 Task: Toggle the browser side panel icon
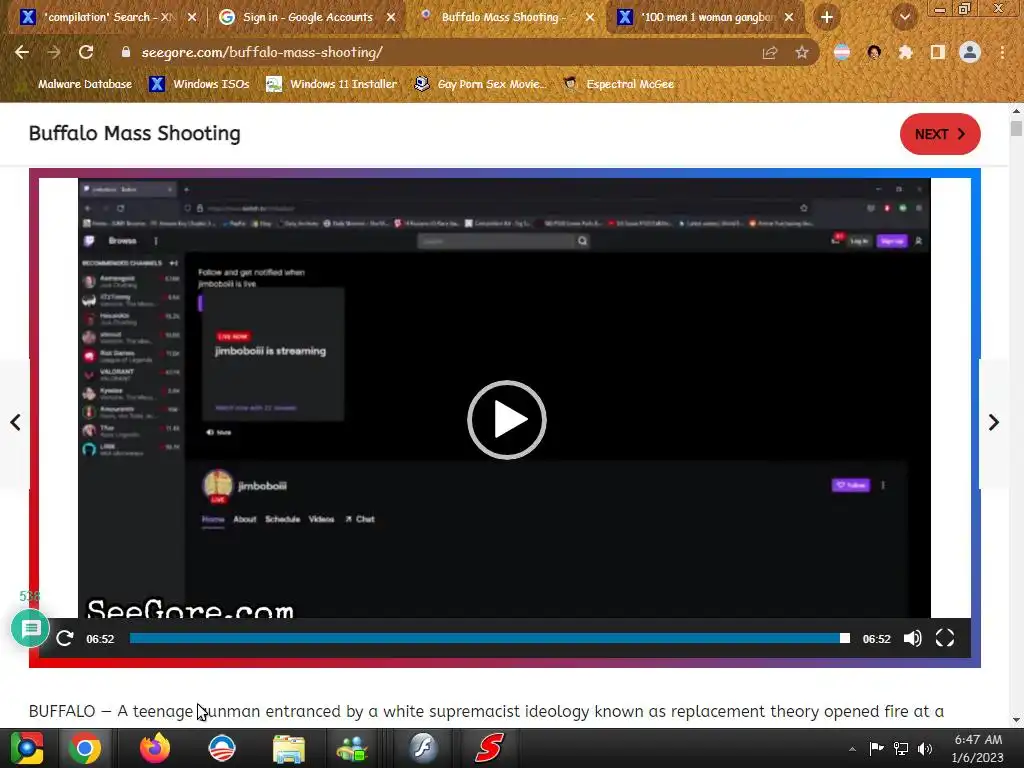tap(938, 52)
